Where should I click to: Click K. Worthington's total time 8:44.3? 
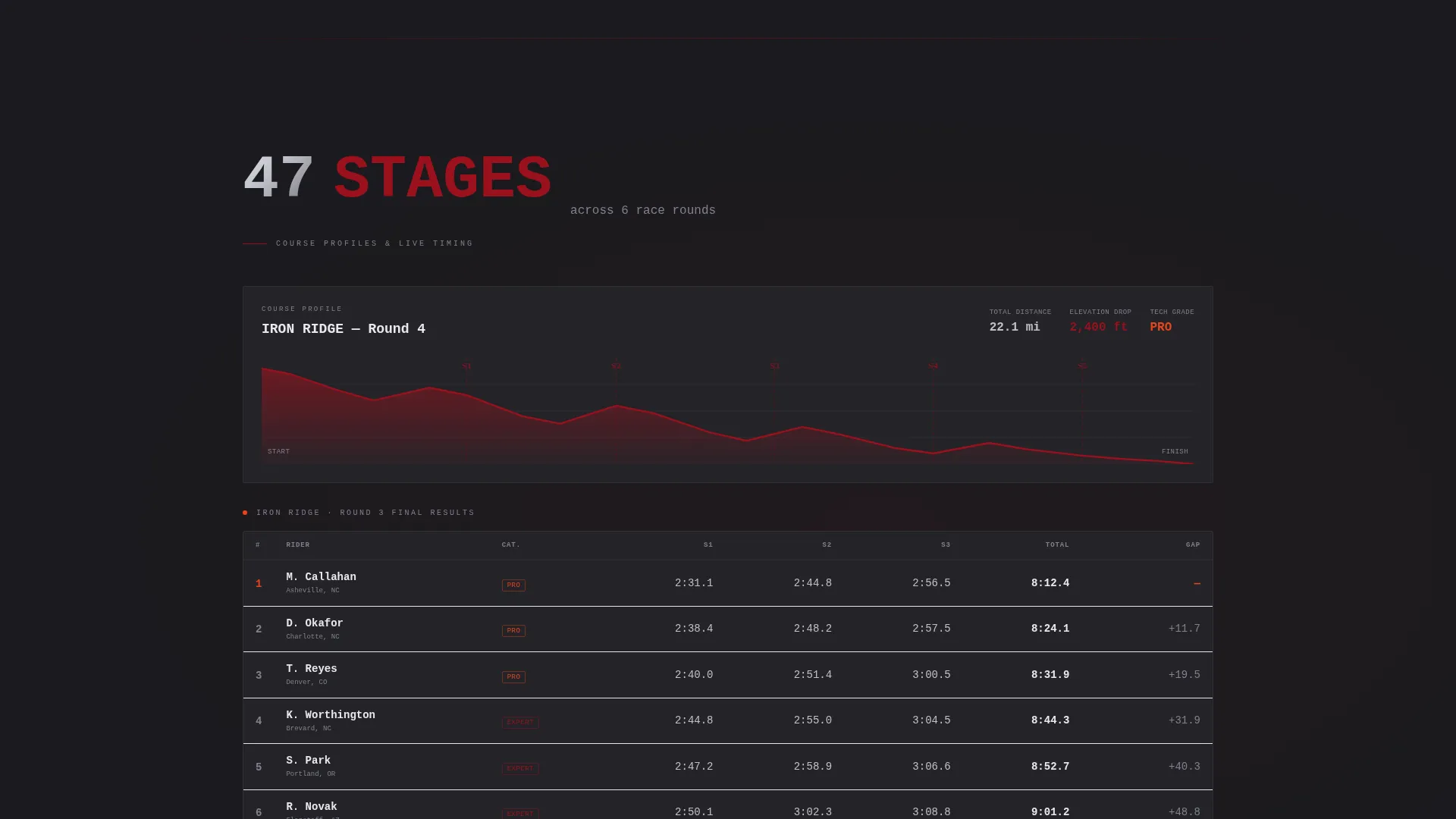click(1050, 720)
